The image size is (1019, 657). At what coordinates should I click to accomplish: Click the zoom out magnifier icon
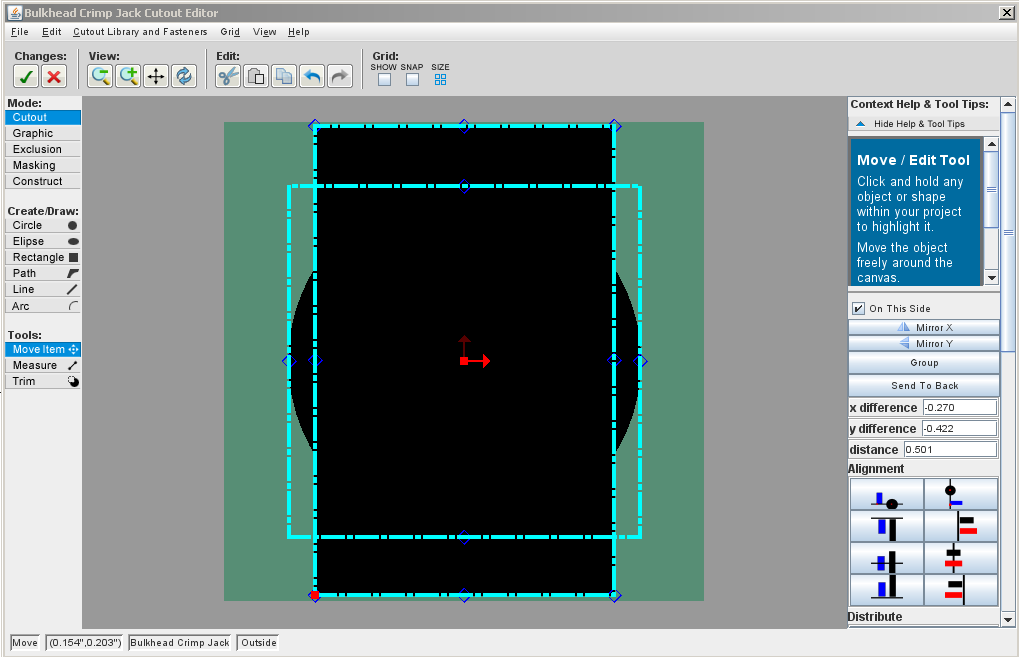(100, 76)
